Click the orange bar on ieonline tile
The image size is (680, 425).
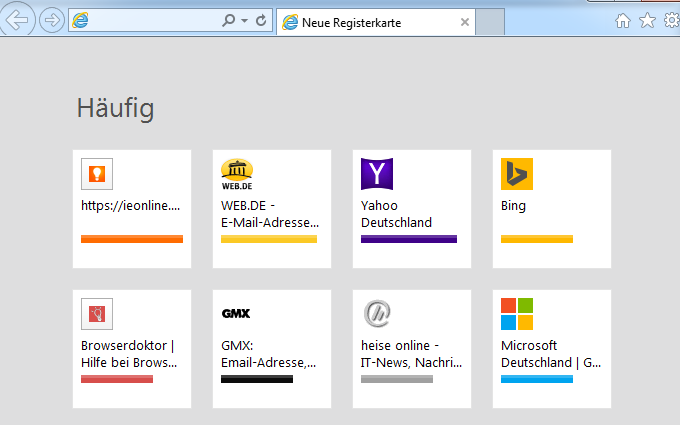(x=132, y=239)
